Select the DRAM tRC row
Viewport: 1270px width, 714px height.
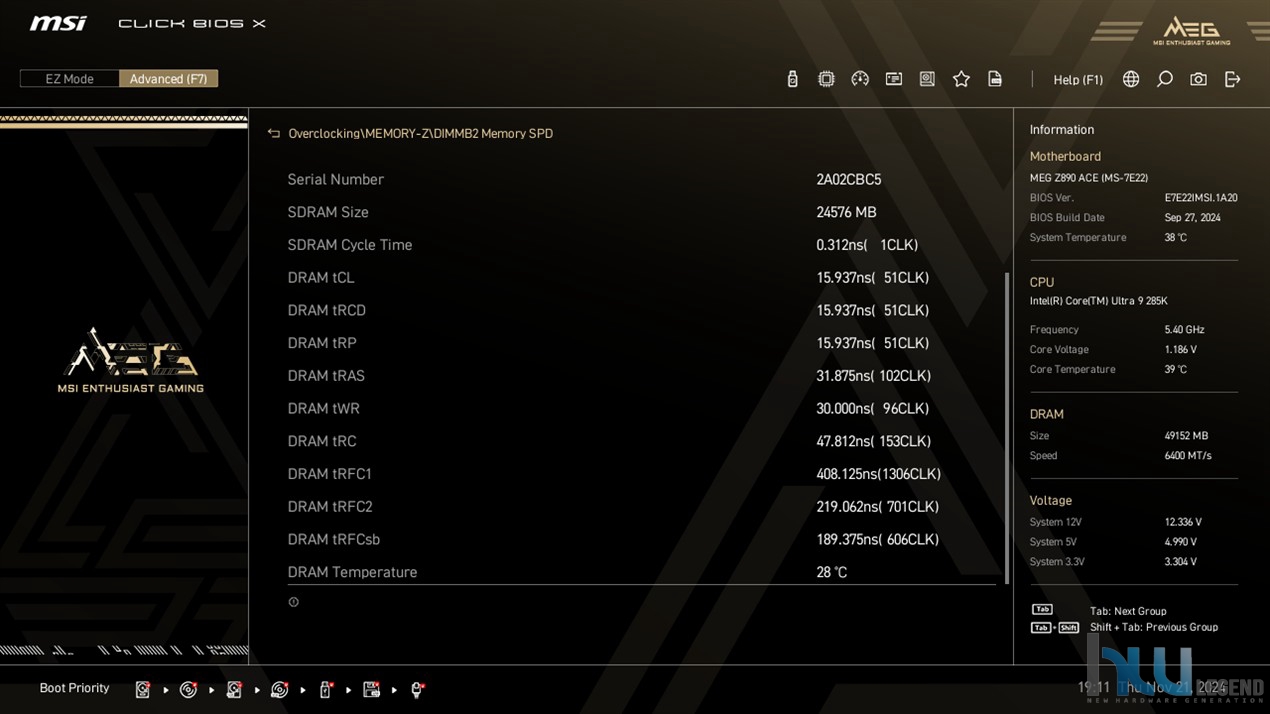tap(641, 441)
